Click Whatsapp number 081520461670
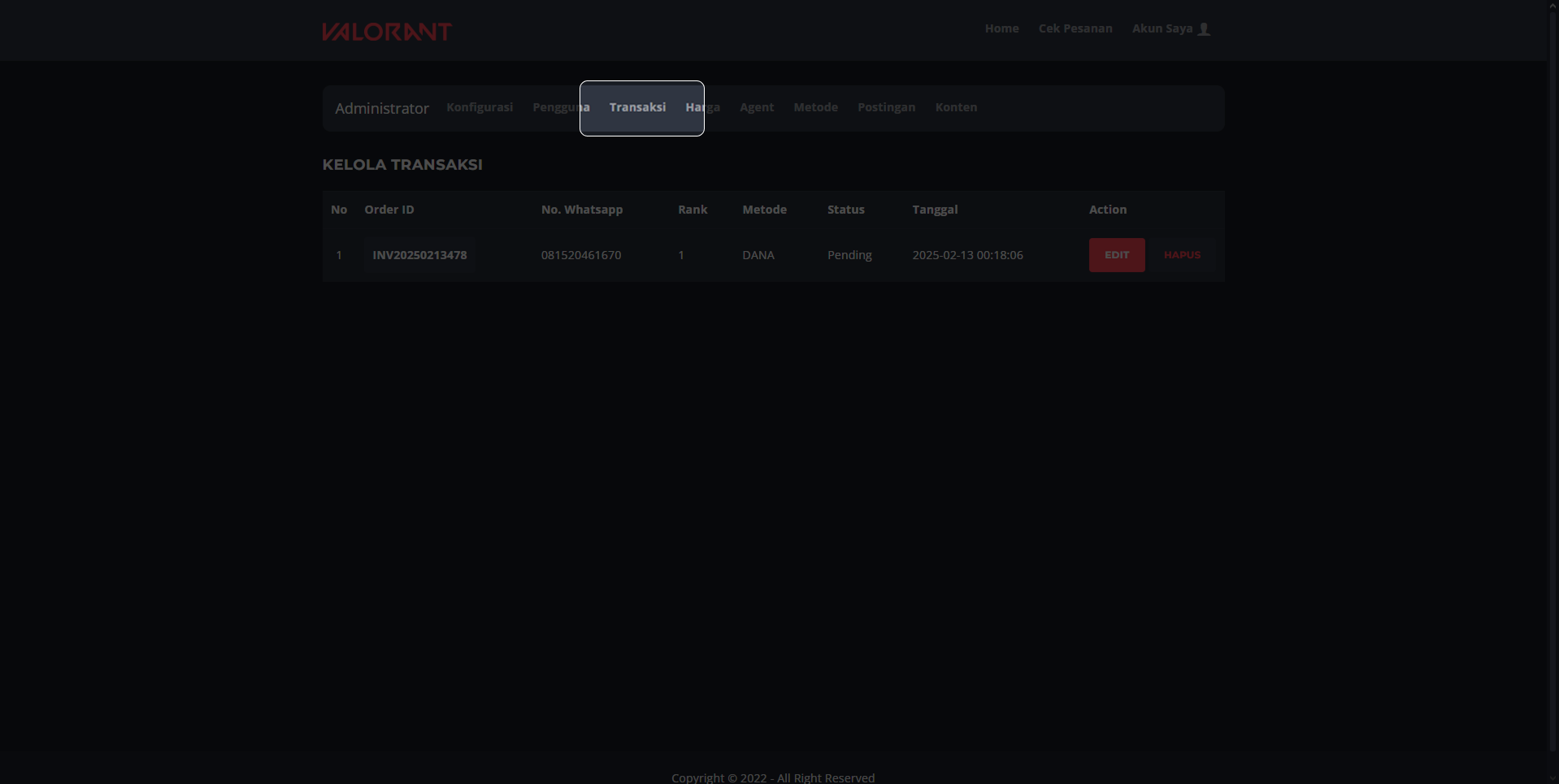 pos(581,255)
